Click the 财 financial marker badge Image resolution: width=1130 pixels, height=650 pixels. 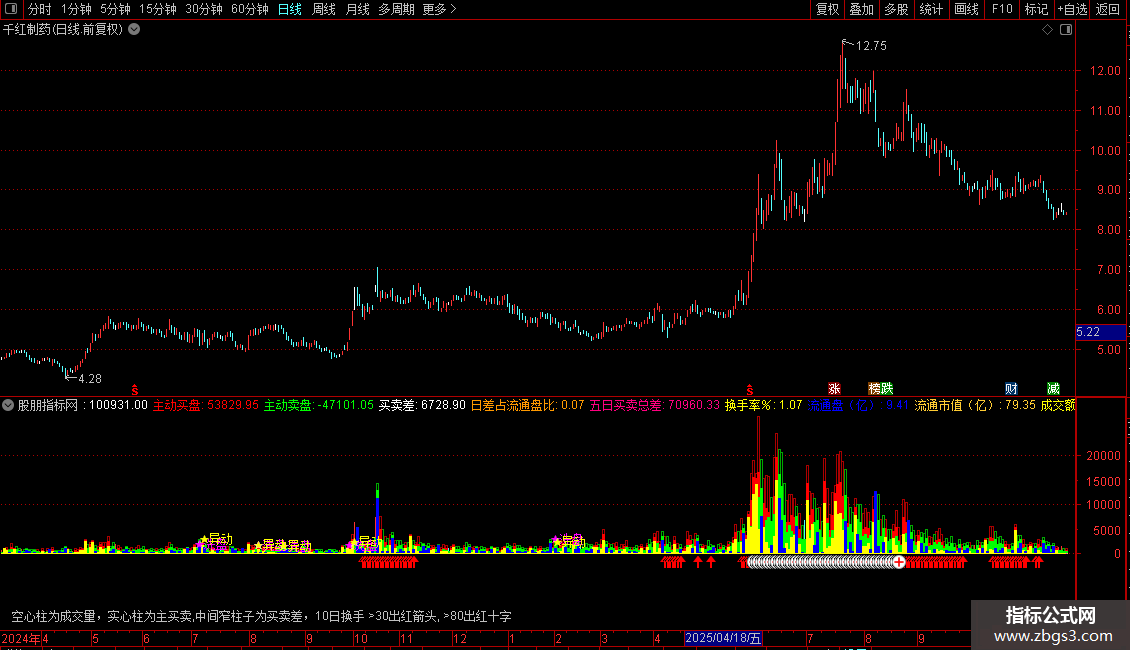click(1012, 388)
